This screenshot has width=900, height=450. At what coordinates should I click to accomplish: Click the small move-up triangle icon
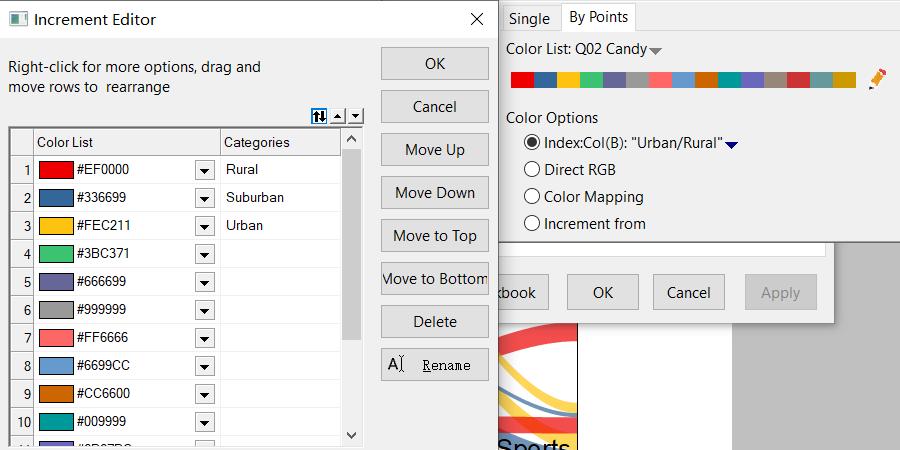tap(338, 116)
